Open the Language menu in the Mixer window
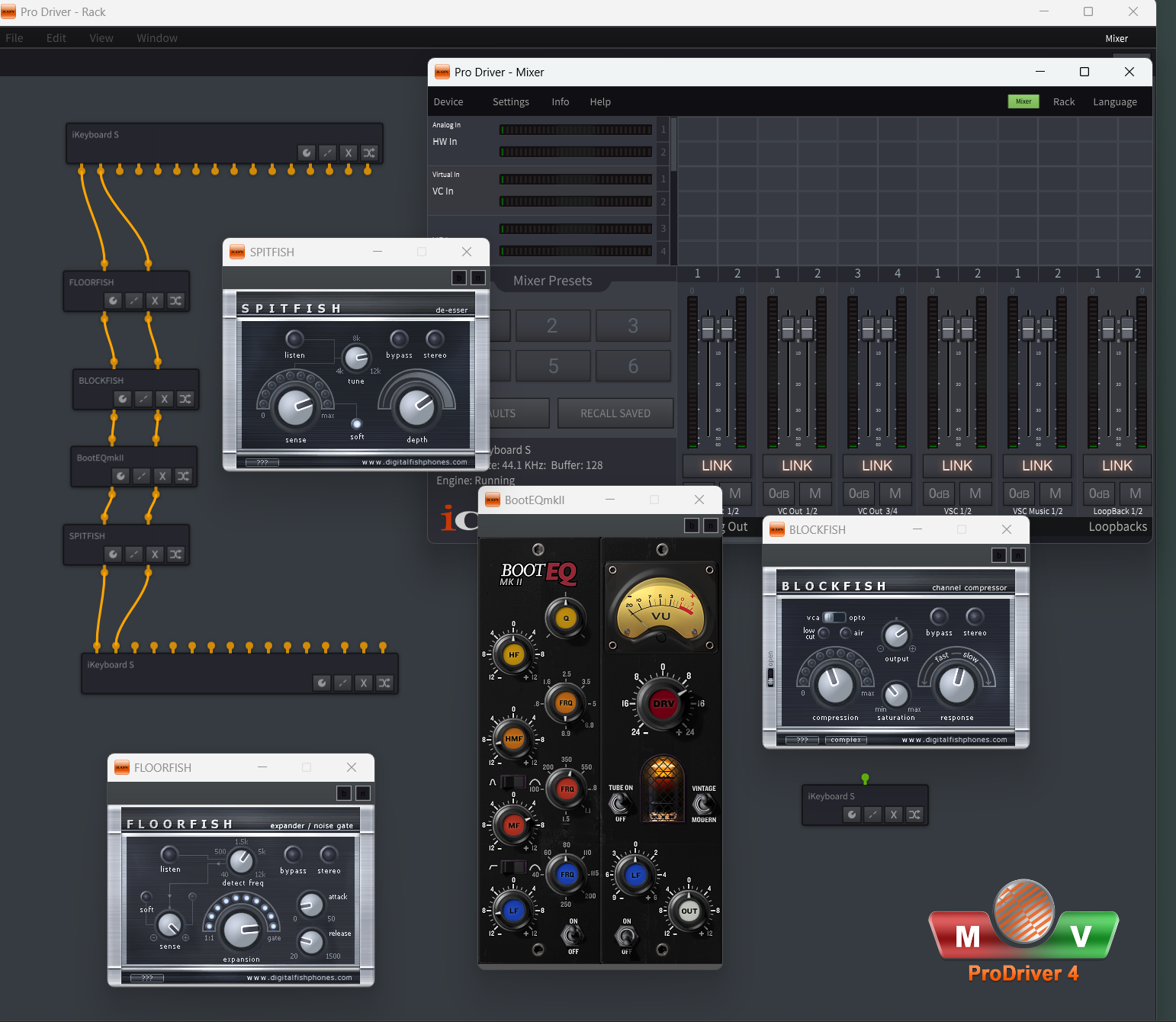Viewport: 1176px width, 1022px height. (x=1115, y=102)
